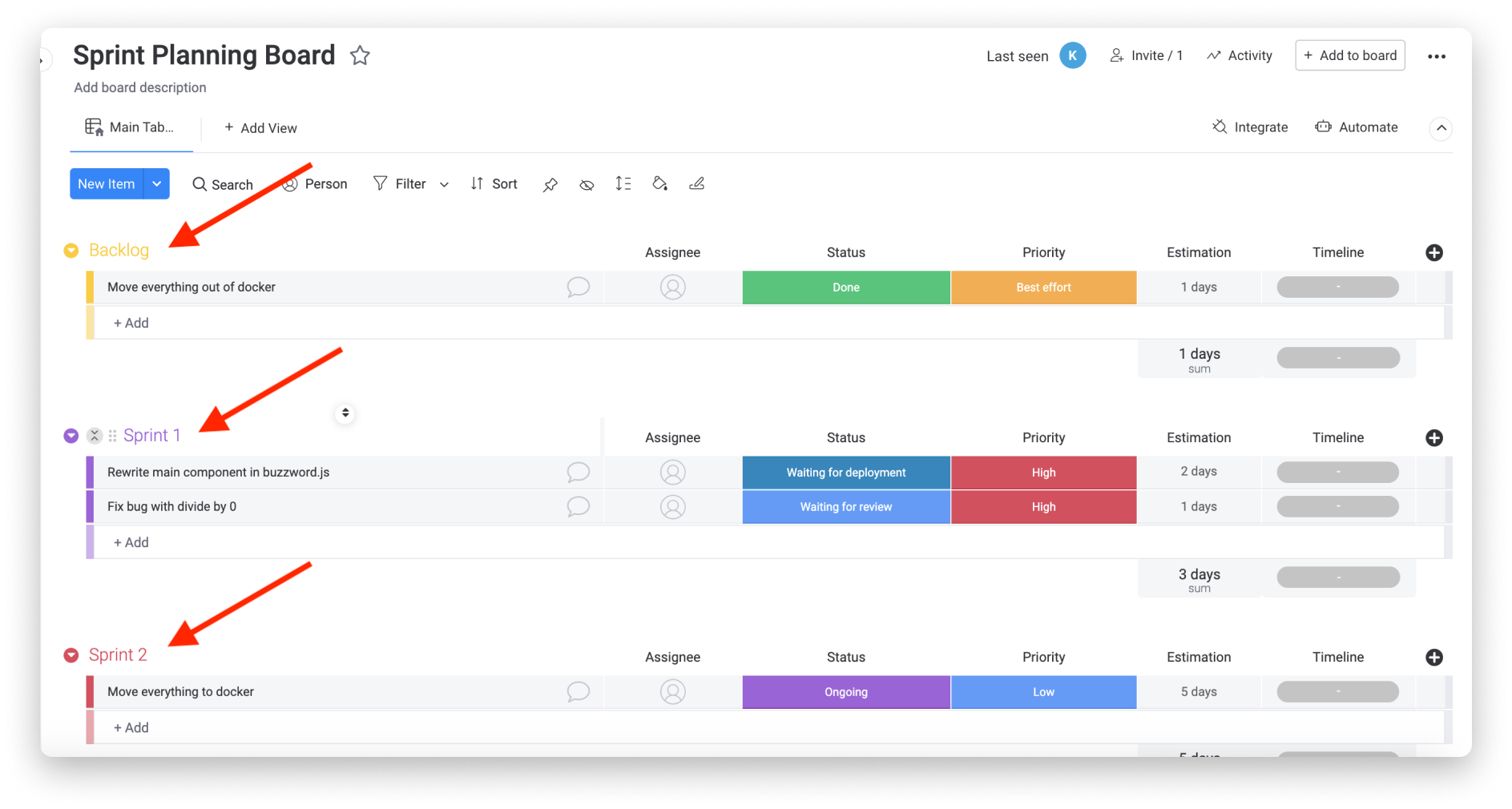
Task: Change the Ongoing status cell
Action: [x=846, y=692]
